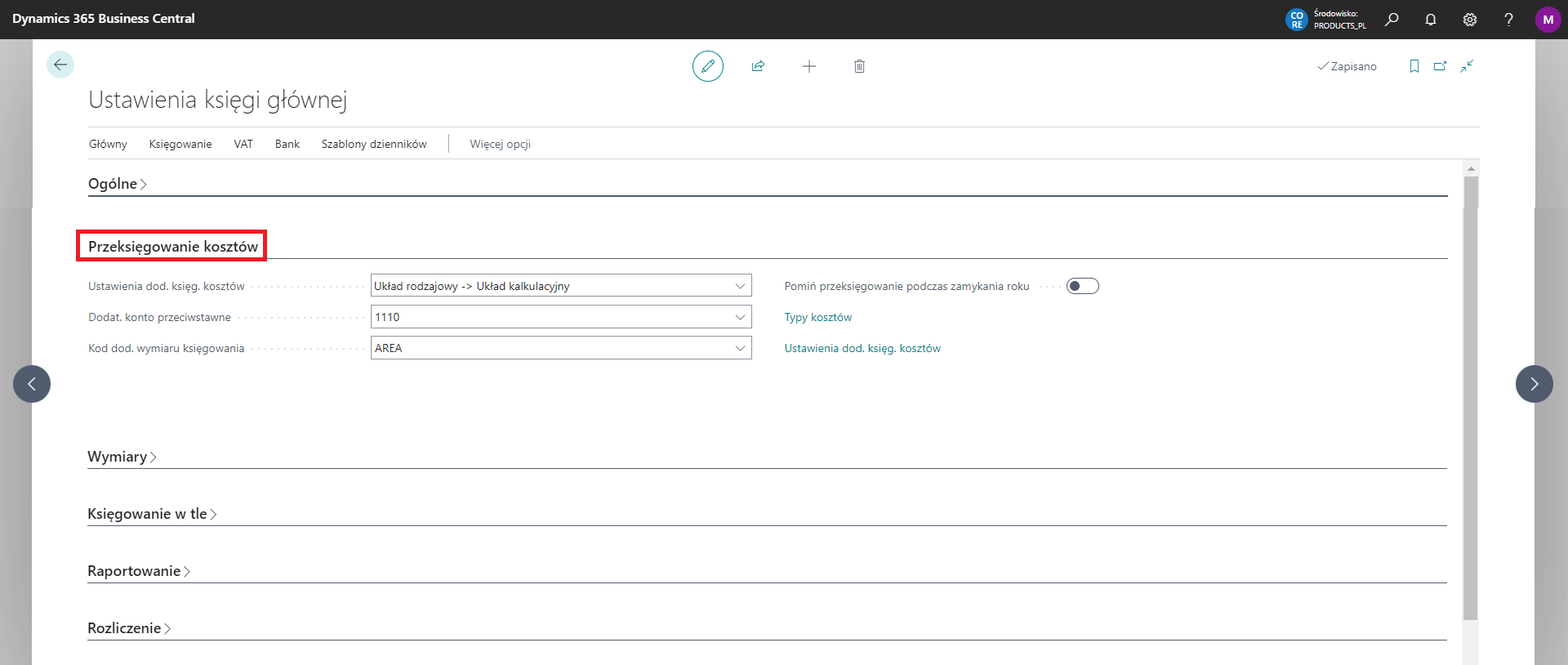
Task: Open Ustawienia dod. księg. kosztów dropdown
Action: click(x=740, y=286)
